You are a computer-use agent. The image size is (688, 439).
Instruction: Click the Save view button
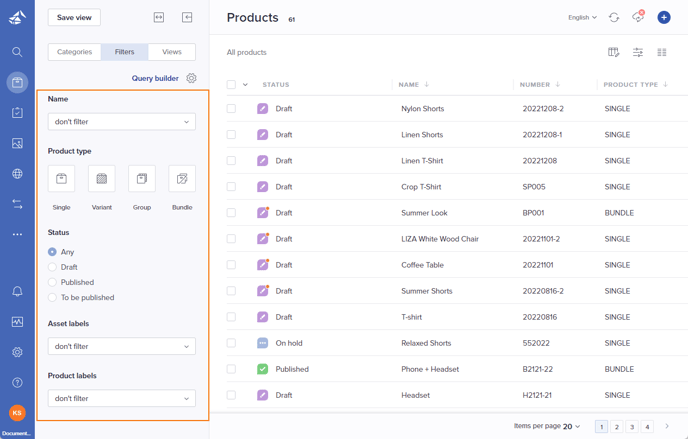point(74,18)
